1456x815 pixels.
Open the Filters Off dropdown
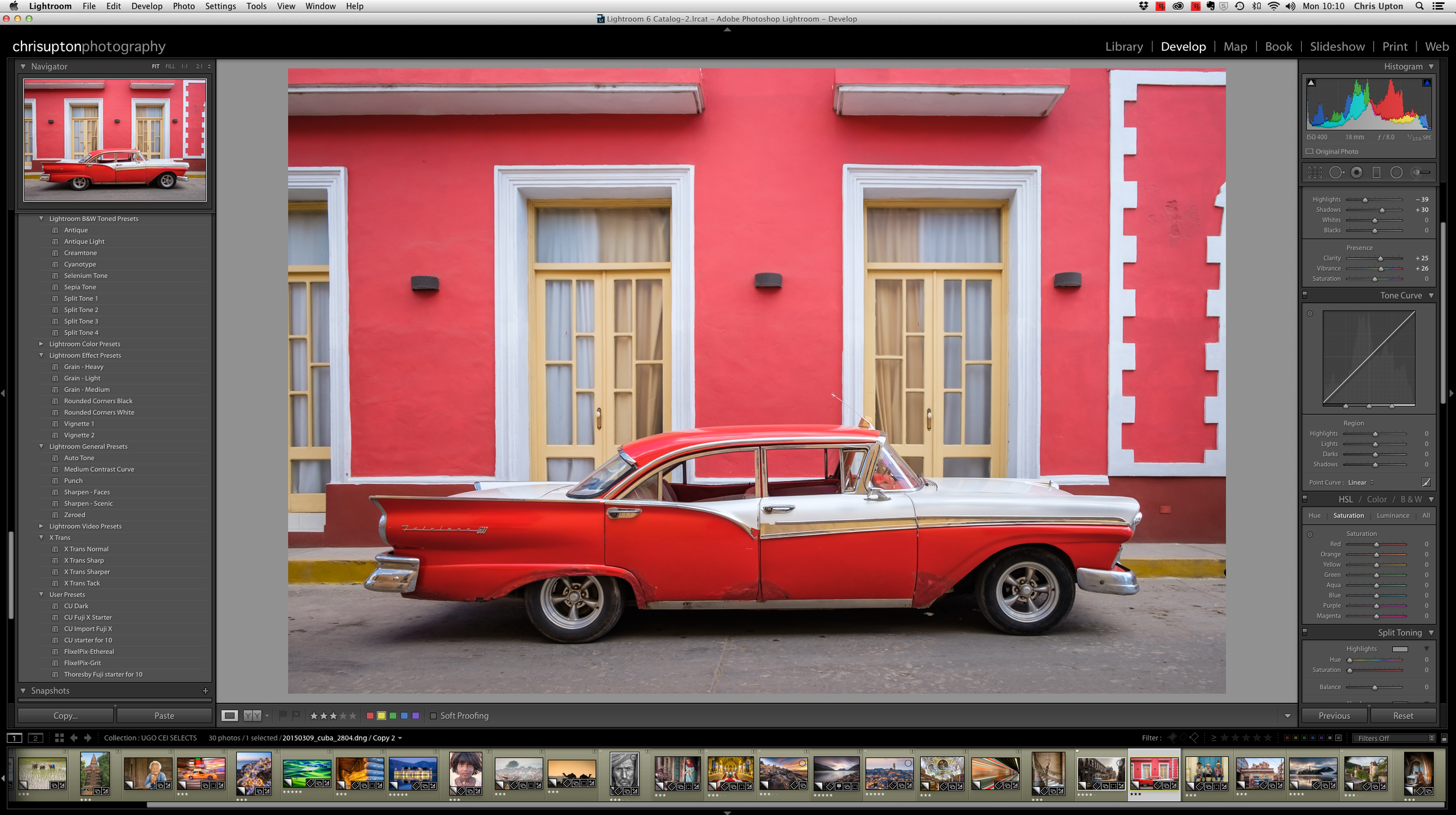pos(1394,738)
